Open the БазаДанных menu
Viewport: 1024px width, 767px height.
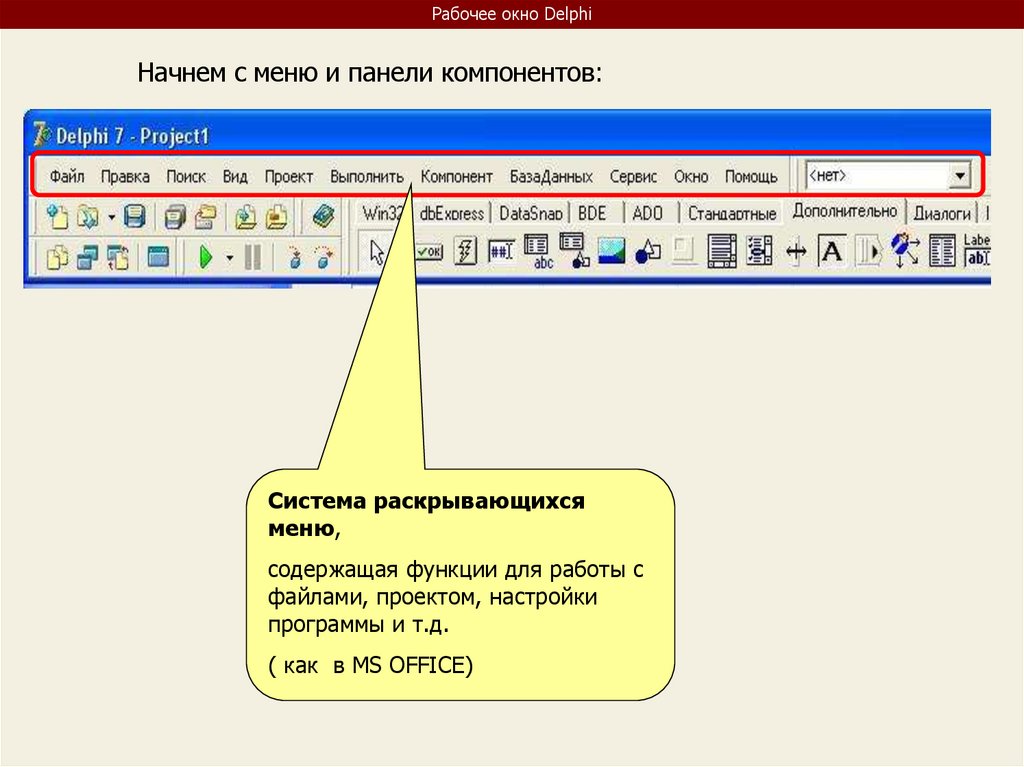tap(551, 176)
